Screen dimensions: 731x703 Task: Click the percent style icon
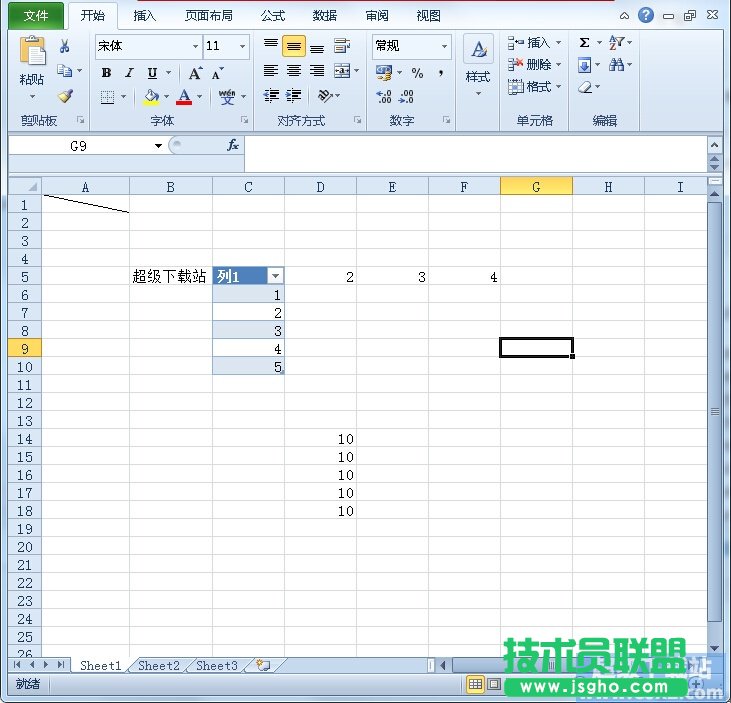point(417,73)
